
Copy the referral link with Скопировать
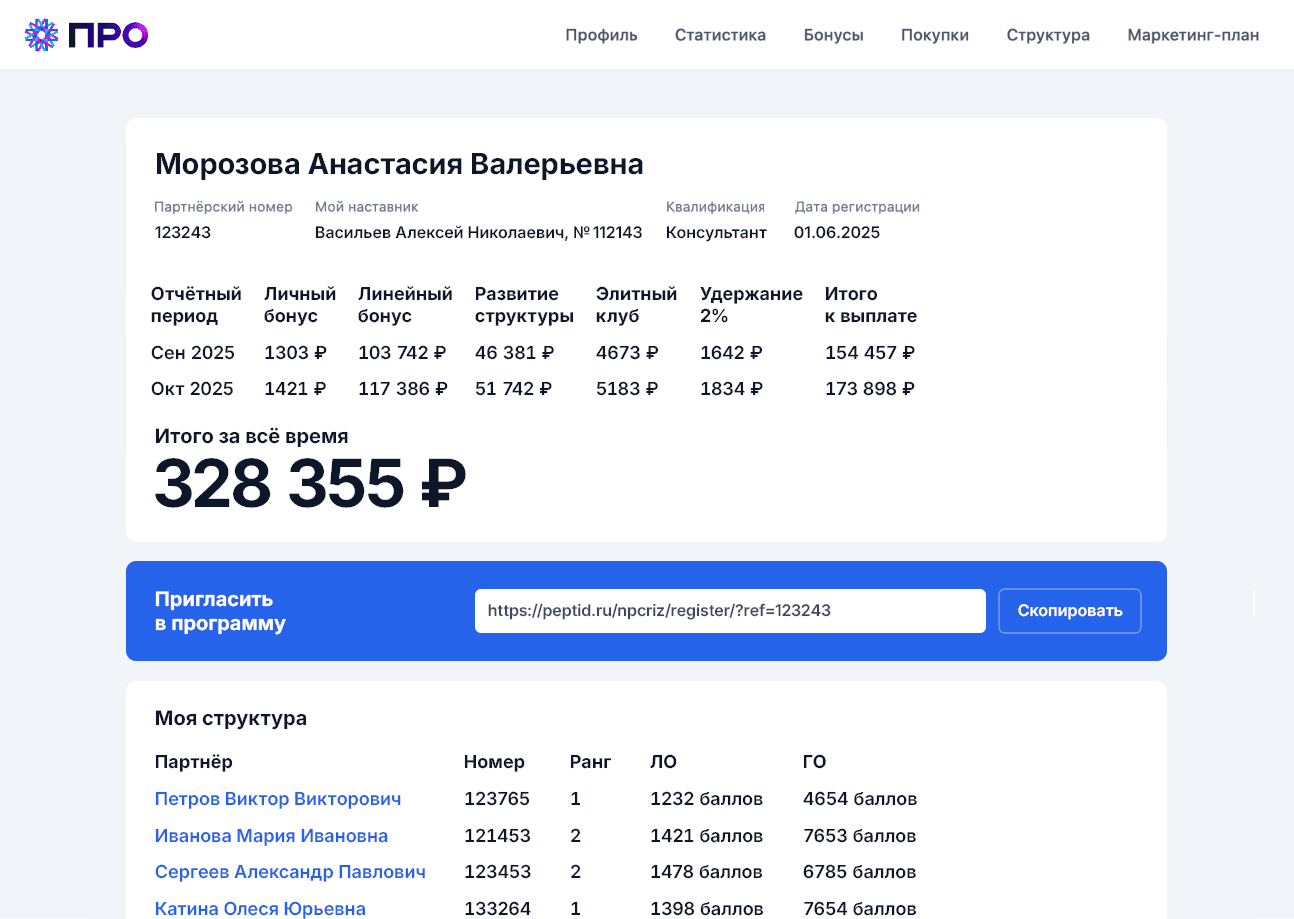coord(1070,611)
